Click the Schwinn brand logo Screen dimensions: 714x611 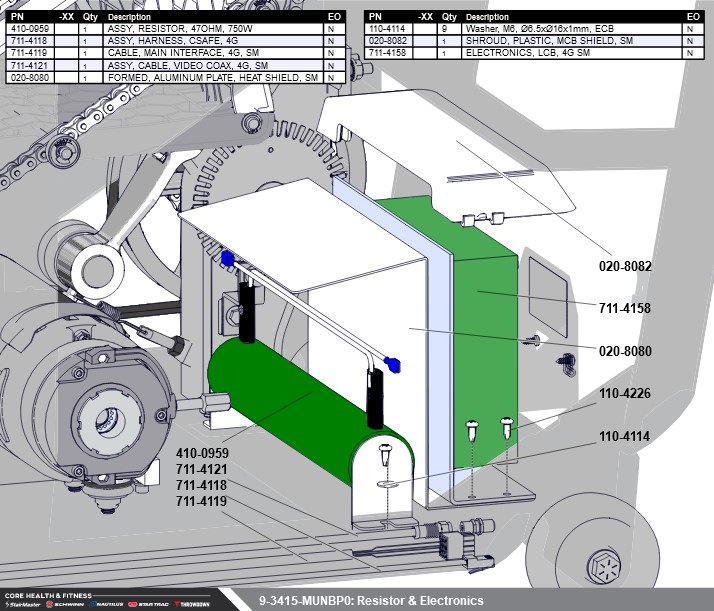[x=67, y=604]
